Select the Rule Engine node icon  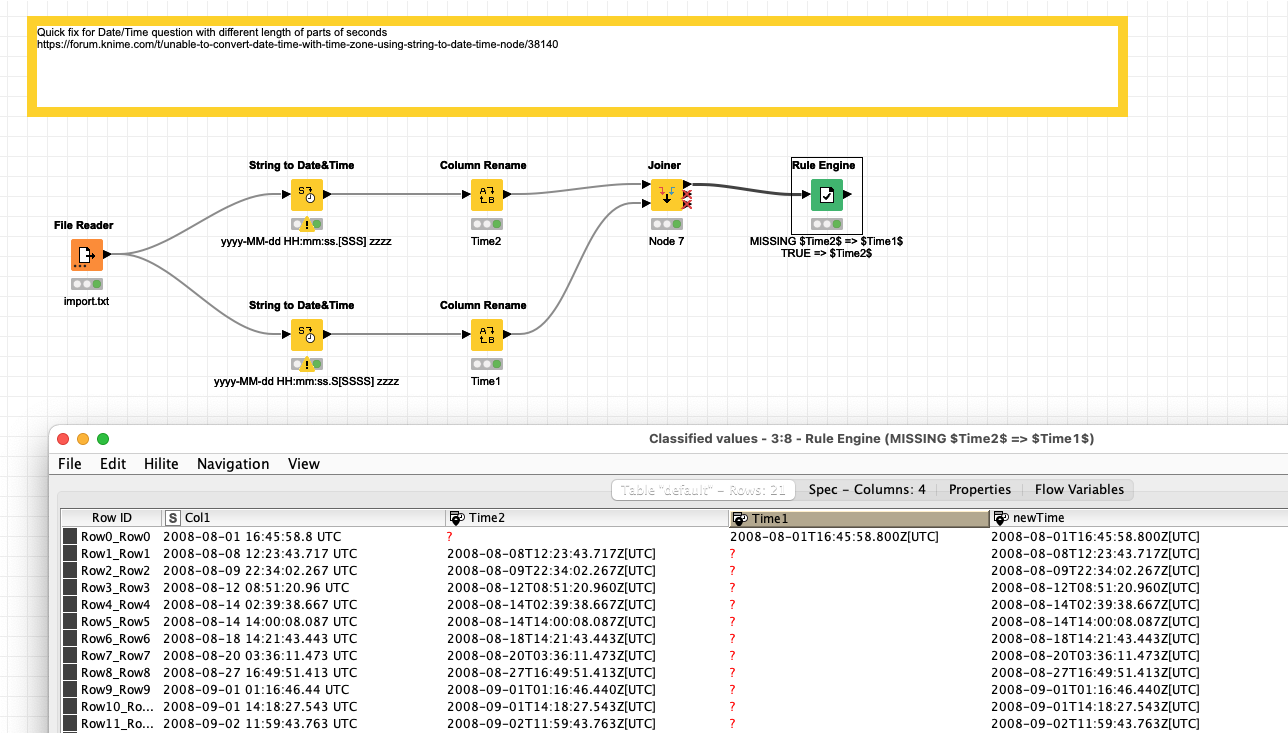(827, 195)
